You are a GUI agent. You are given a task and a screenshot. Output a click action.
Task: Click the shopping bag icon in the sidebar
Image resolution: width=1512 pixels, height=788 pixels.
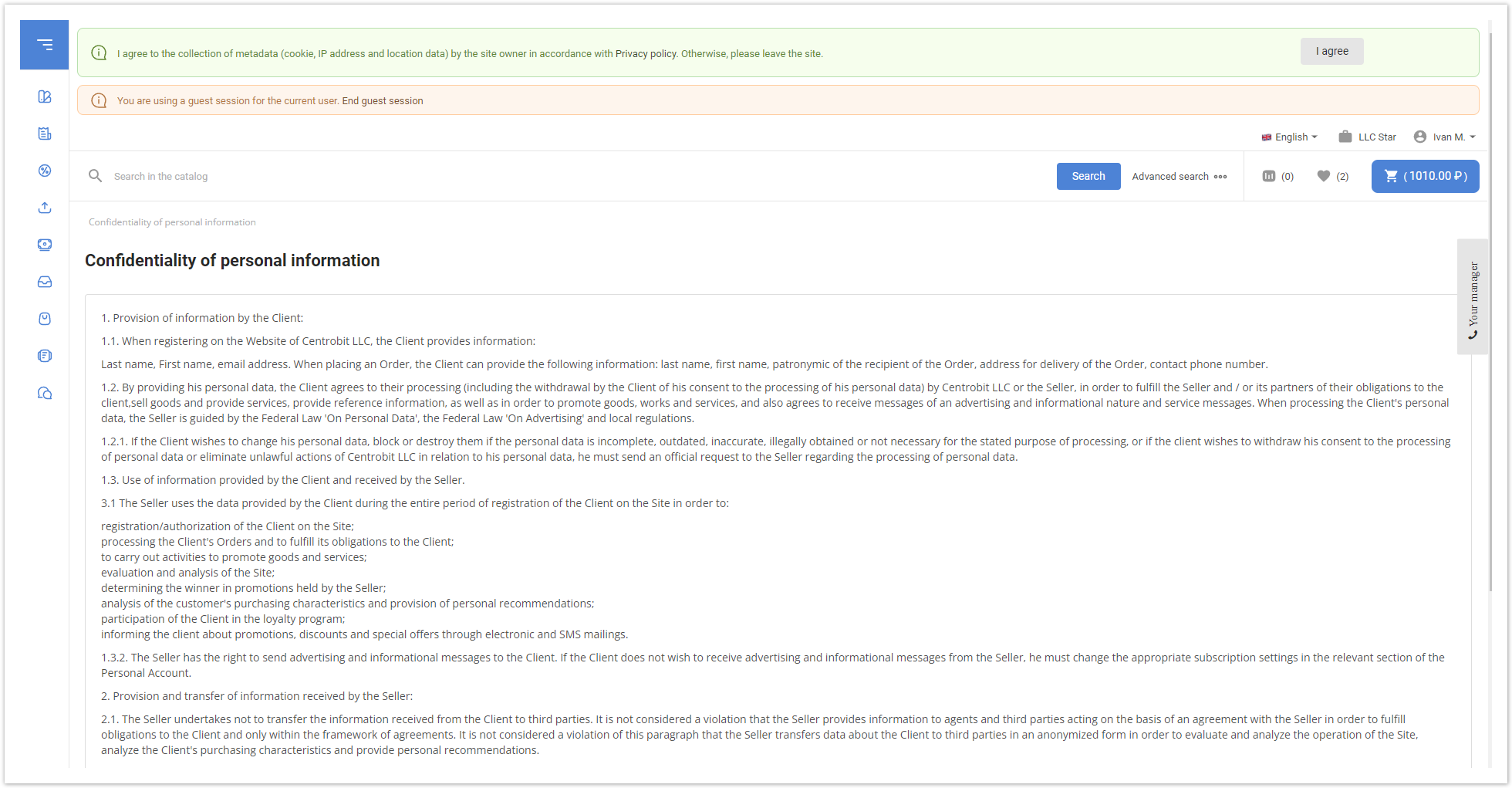point(45,319)
